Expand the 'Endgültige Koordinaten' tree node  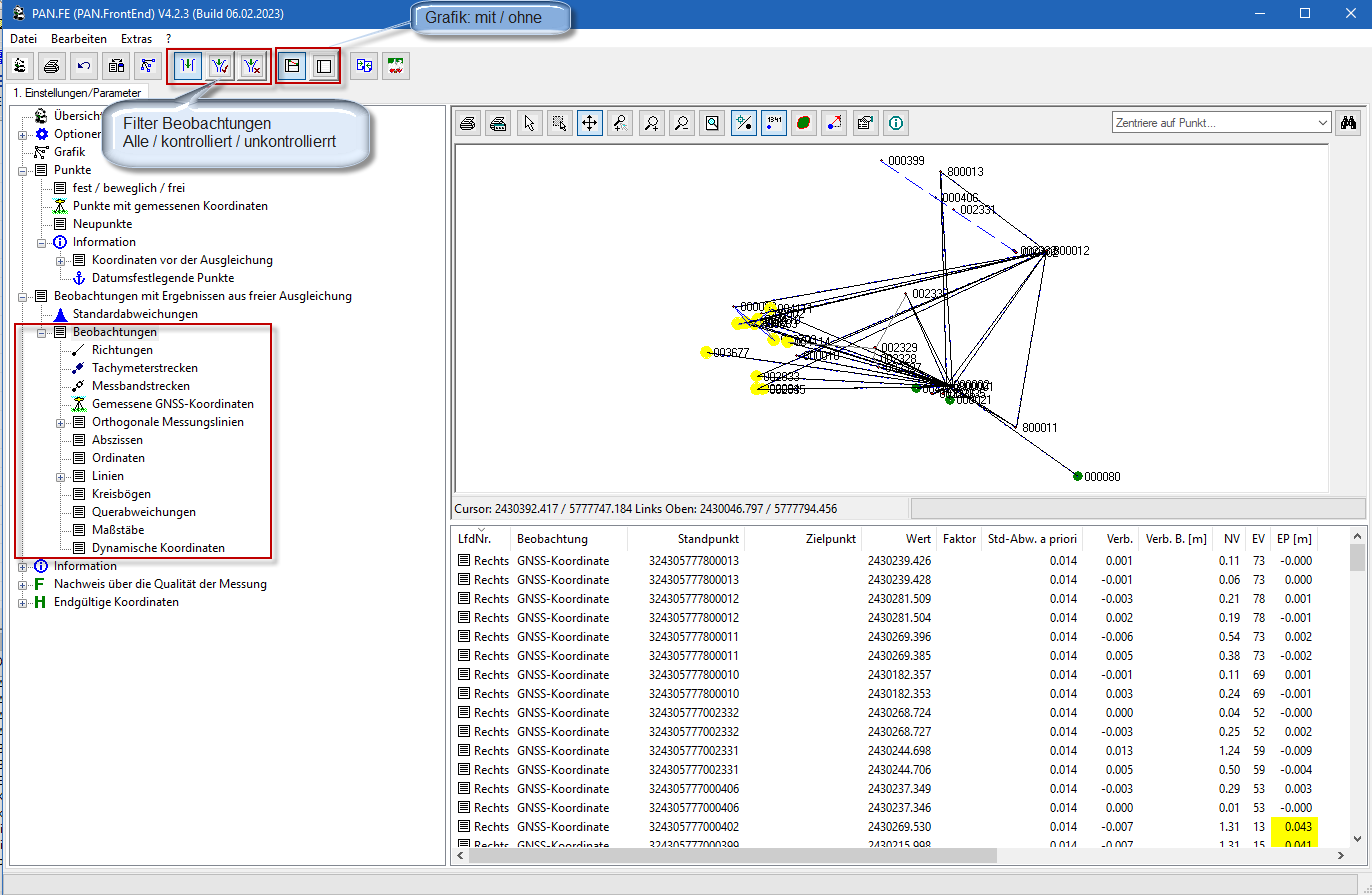point(22,603)
